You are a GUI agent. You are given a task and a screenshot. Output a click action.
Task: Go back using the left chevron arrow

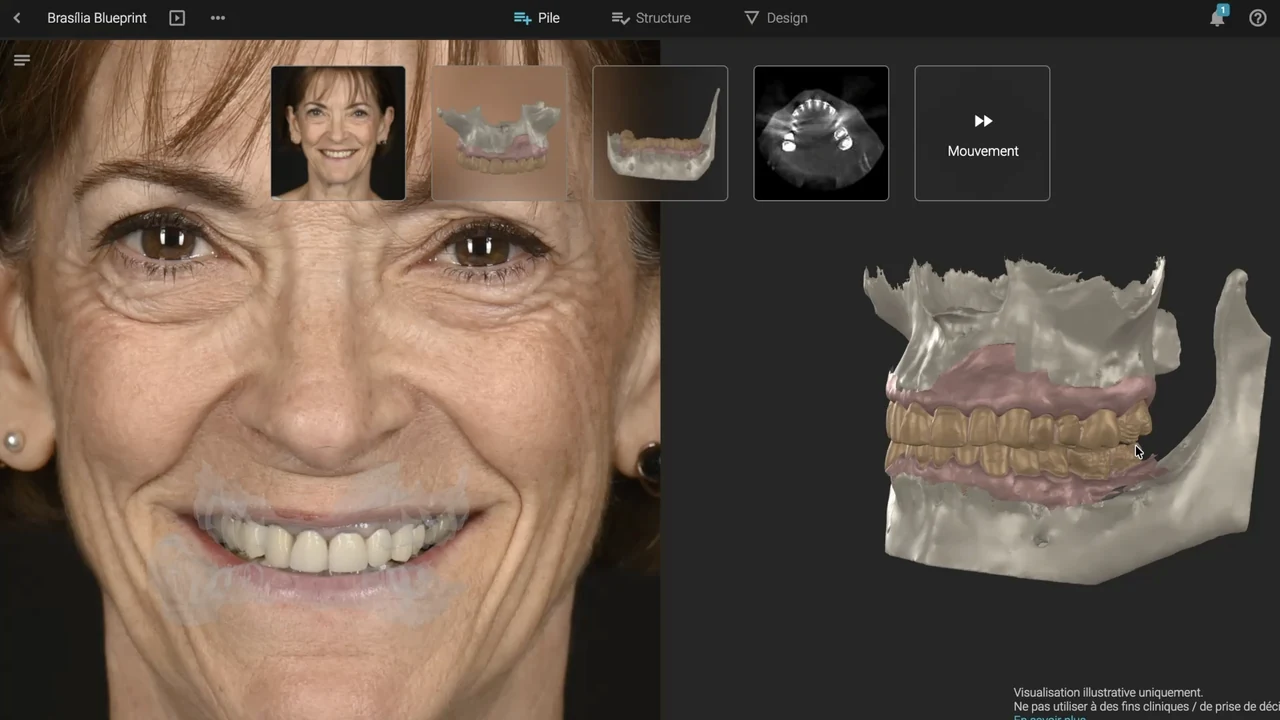[x=17, y=18]
